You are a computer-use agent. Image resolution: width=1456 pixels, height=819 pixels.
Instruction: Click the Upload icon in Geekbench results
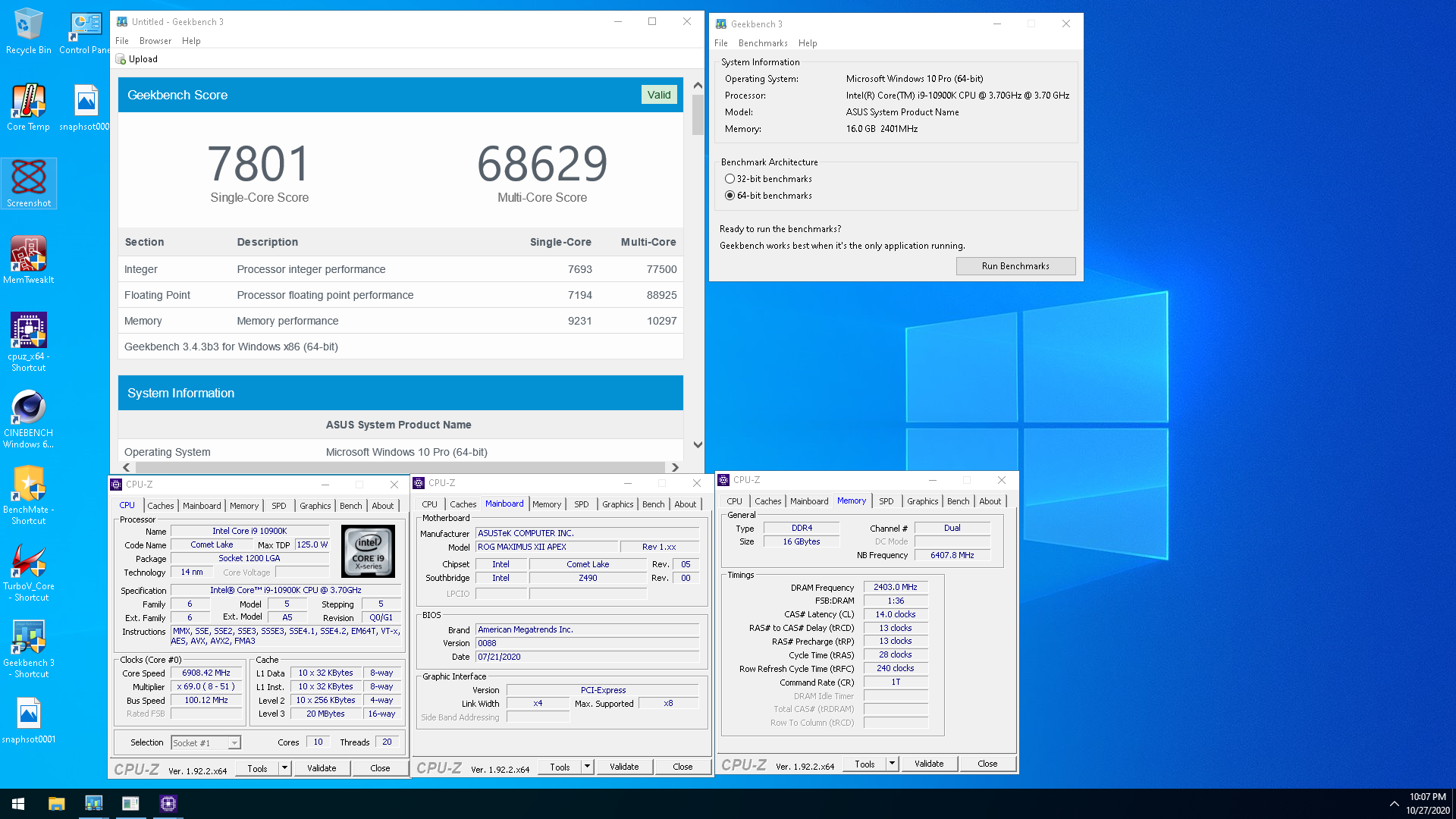click(x=121, y=59)
